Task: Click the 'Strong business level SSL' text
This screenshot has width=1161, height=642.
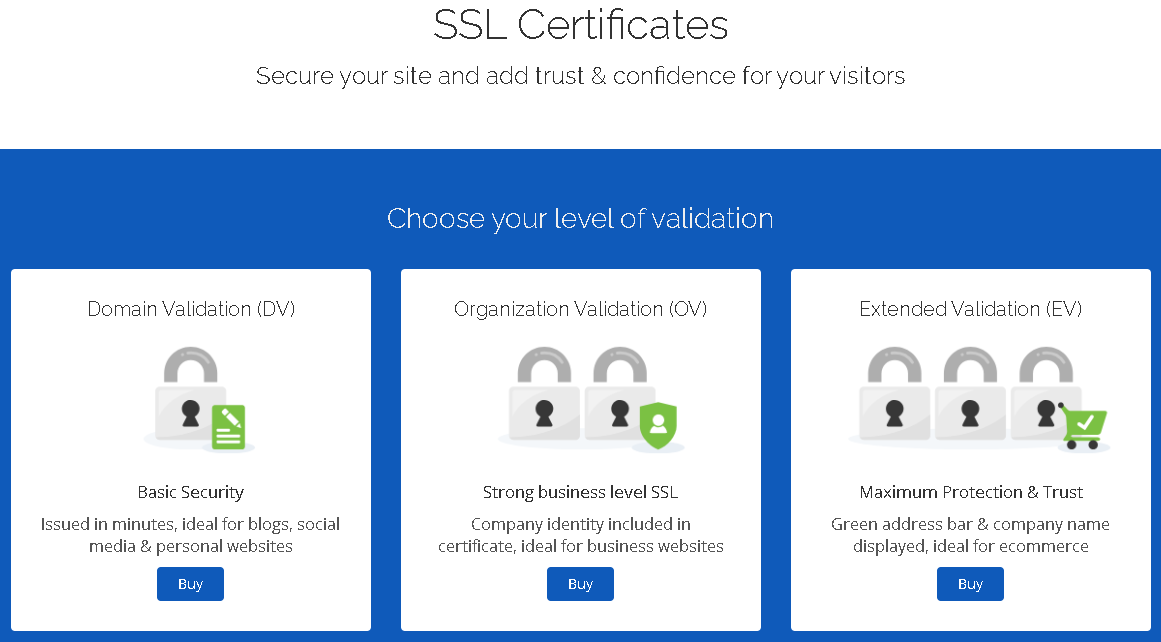Action: point(580,492)
